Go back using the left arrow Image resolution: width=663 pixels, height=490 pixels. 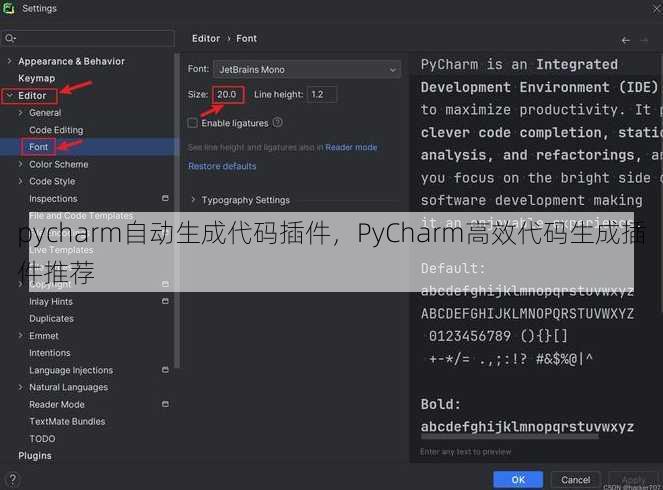tap(625, 40)
